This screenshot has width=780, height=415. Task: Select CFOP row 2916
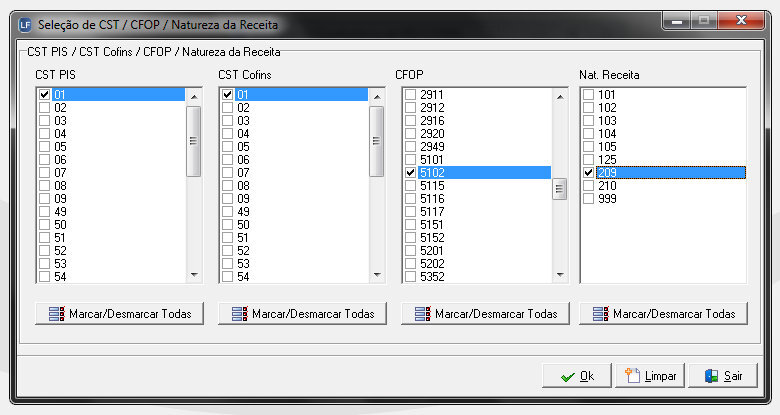(x=477, y=120)
